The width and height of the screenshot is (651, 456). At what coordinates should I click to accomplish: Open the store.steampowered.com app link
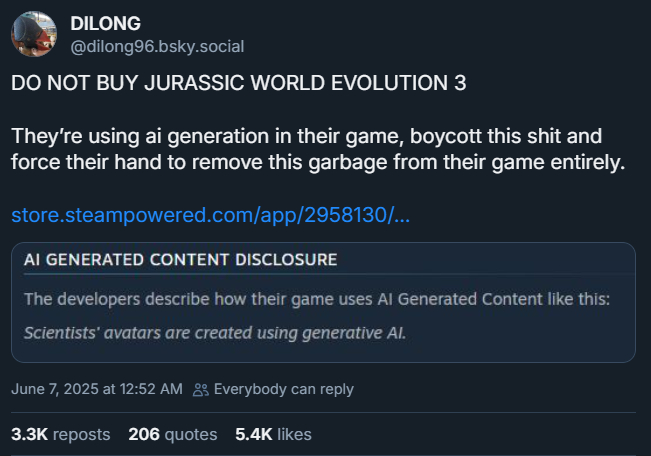click(x=210, y=215)
